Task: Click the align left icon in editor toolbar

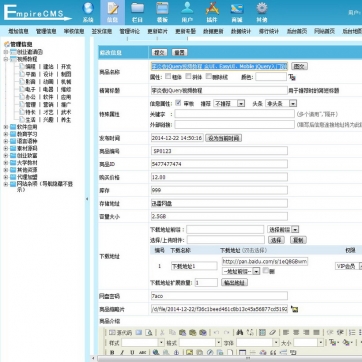Action: [x=286, y=332]
